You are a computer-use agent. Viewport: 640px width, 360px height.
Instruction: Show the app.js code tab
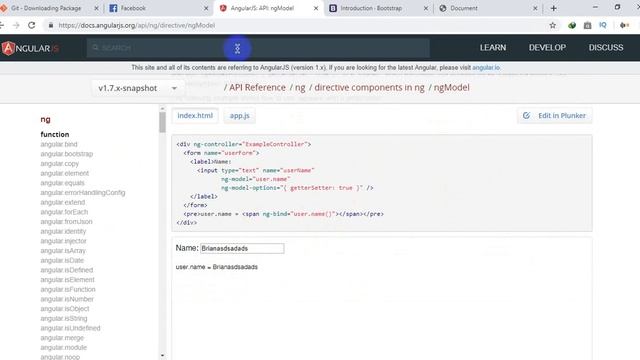coord(240,116)
